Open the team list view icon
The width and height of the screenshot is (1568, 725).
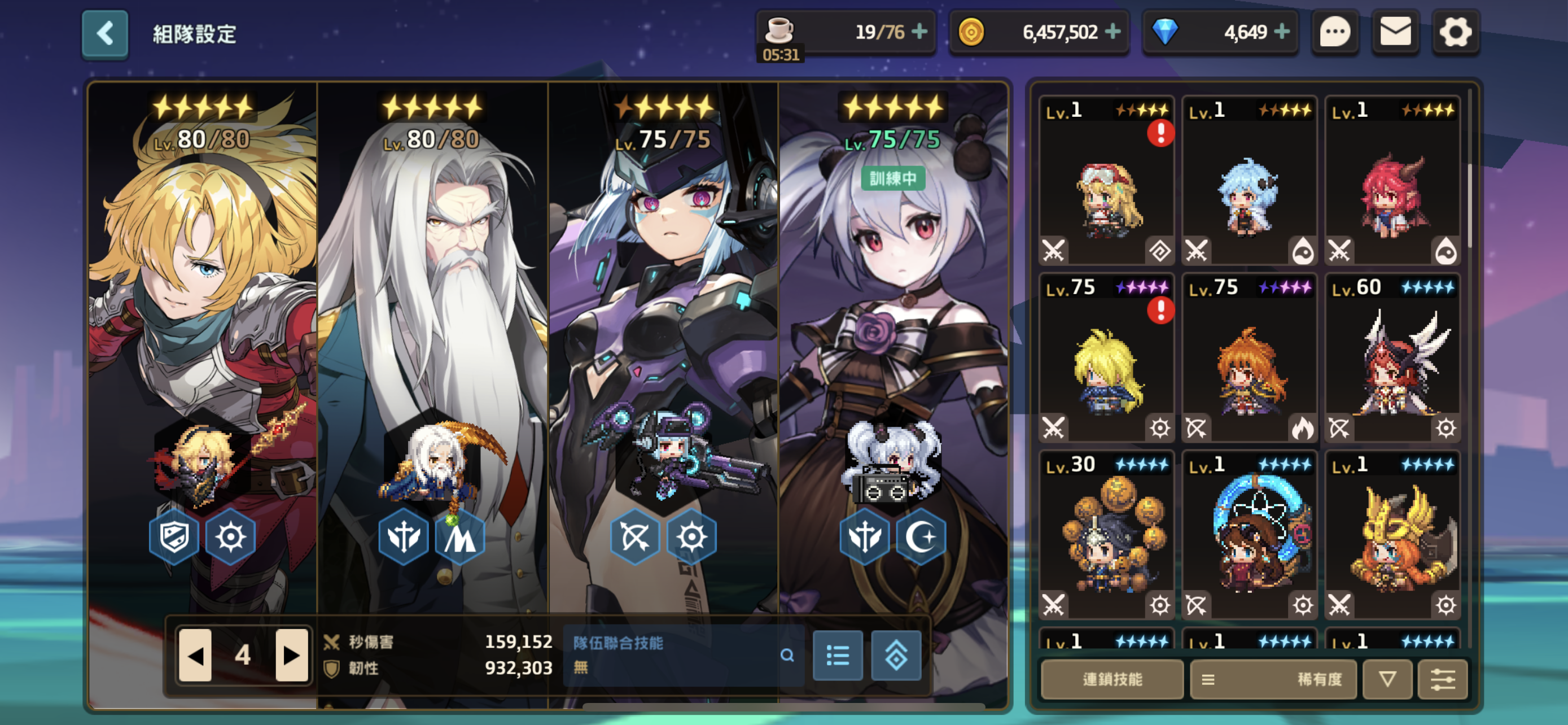point(838,656)
